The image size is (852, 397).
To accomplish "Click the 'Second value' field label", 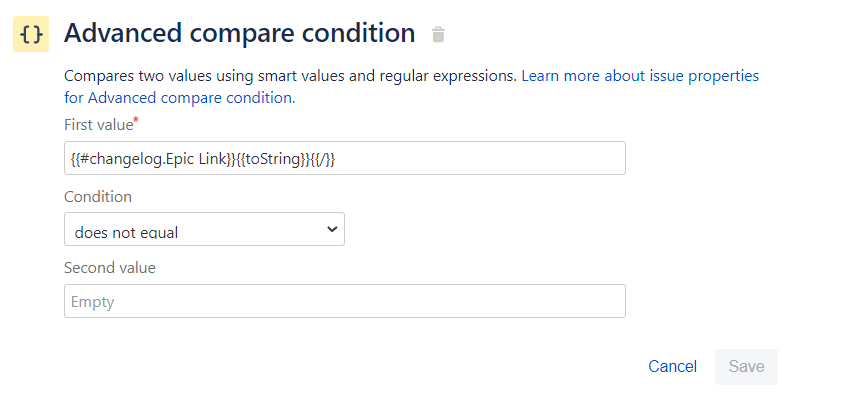I will (x=110, y=268).
